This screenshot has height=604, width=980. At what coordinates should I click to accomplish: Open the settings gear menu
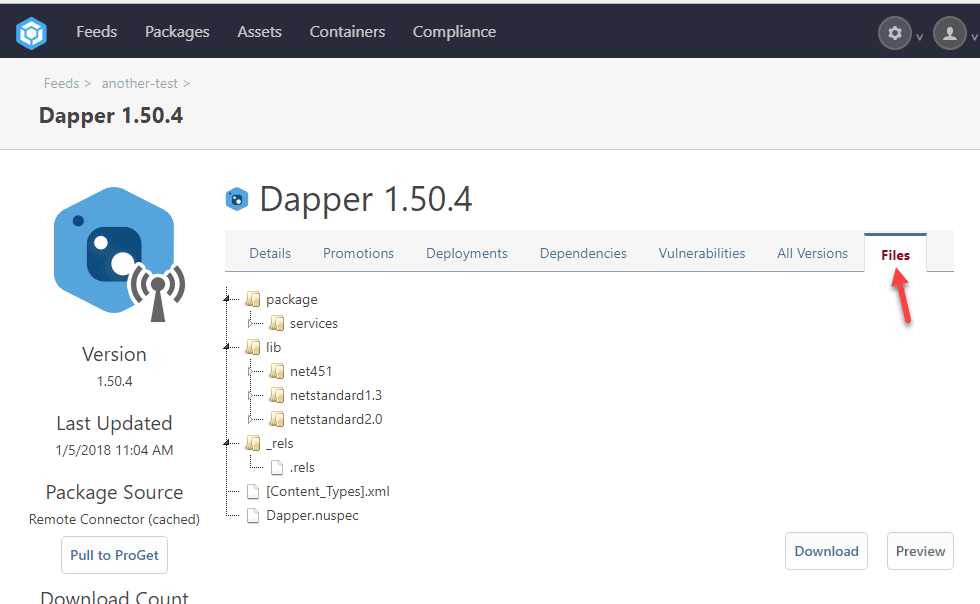pyautogui.click(x=894, y=33)
